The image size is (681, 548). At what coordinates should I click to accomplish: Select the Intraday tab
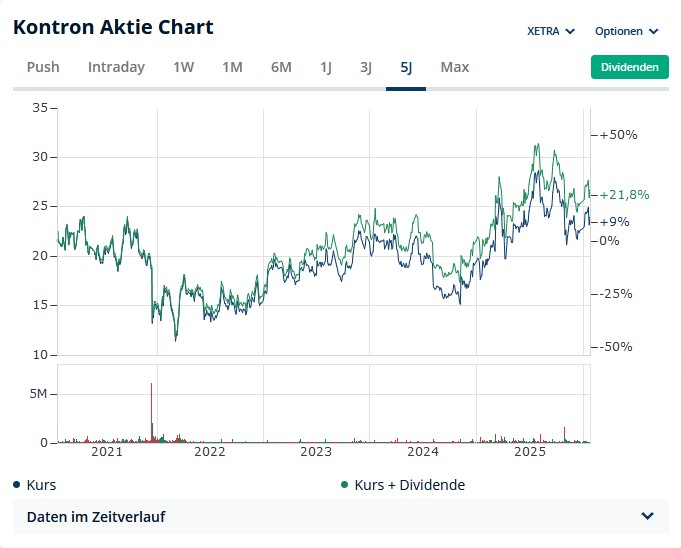[x=116, y=67]
